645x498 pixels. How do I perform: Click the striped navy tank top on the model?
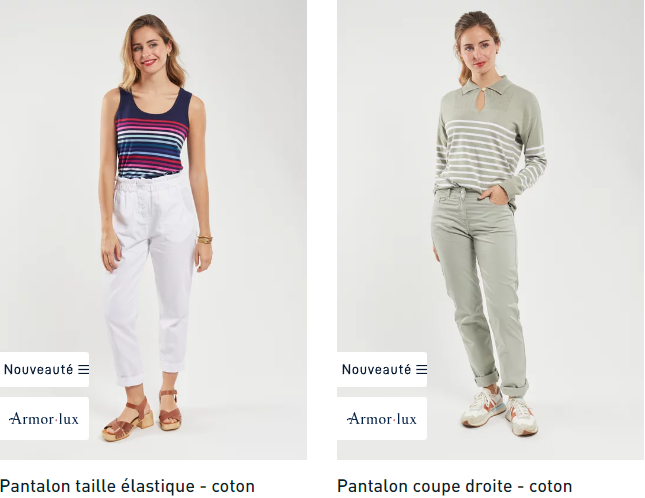tap(153, 134)
